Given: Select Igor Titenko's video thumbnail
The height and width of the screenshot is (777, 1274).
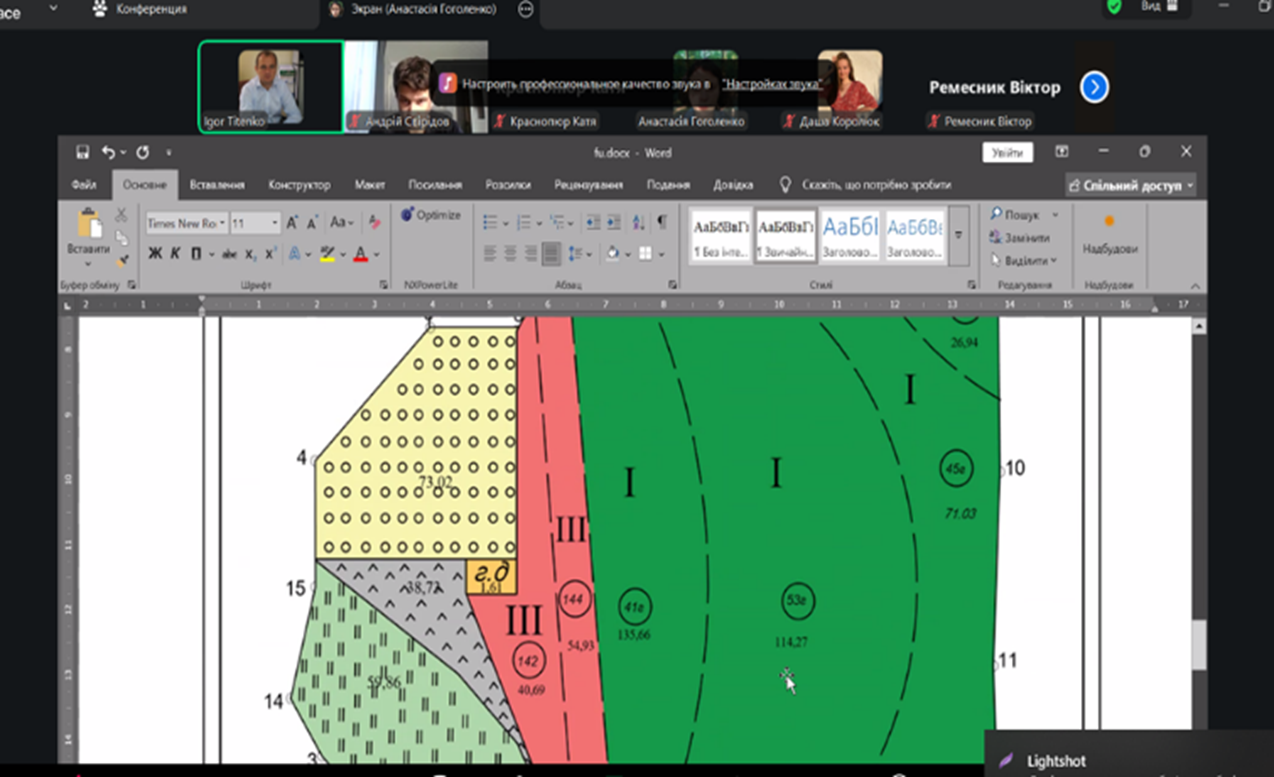Looking at the screenshot, I should coord(270,87).
